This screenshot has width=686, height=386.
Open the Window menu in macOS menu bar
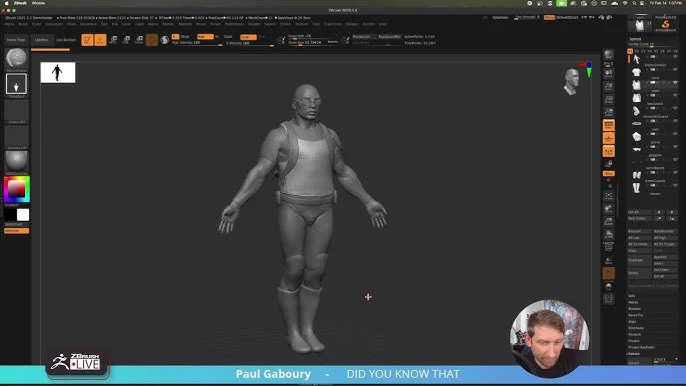tap(38, 3)
